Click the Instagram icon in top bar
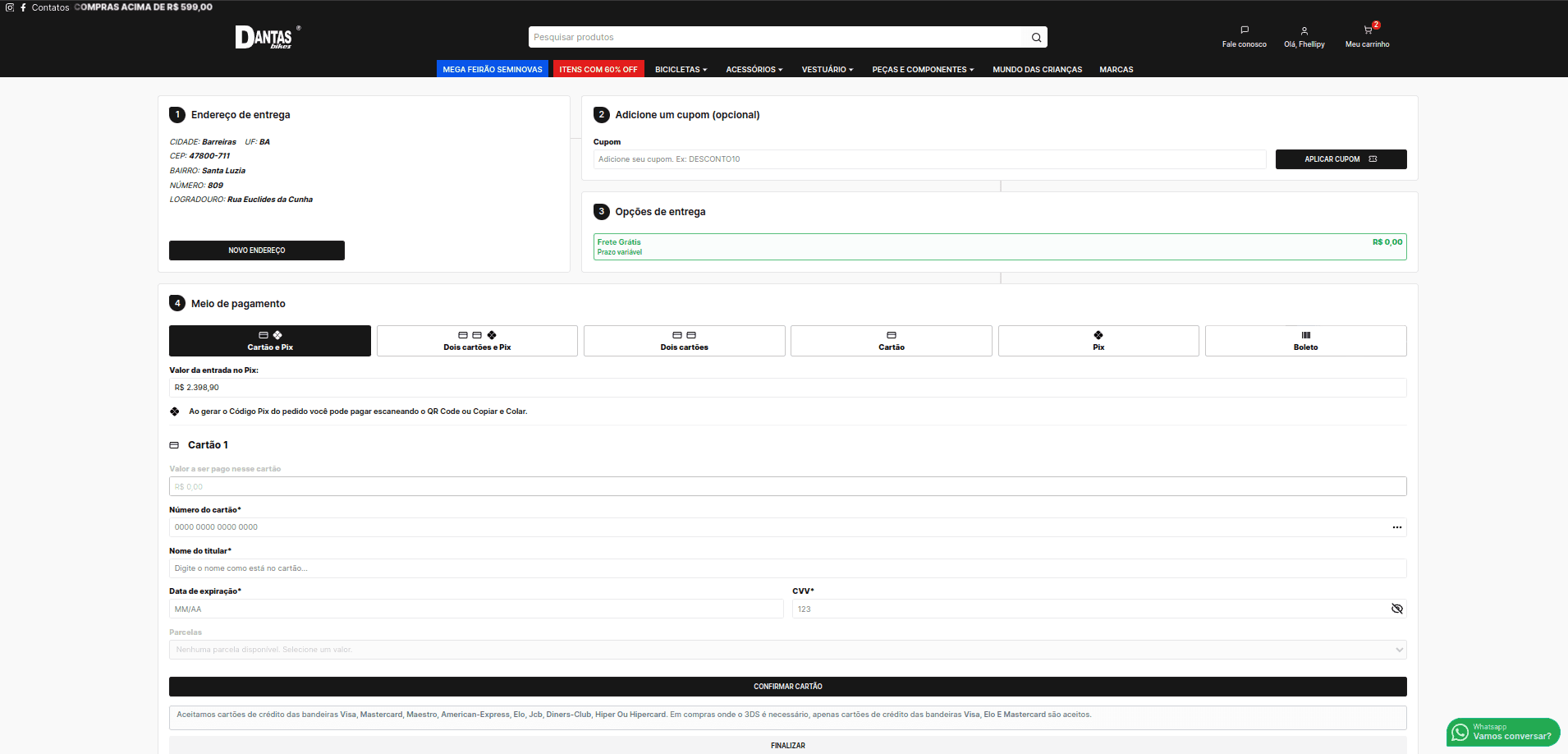Screen dimensions: 1568x754 (x=10, y=7)
